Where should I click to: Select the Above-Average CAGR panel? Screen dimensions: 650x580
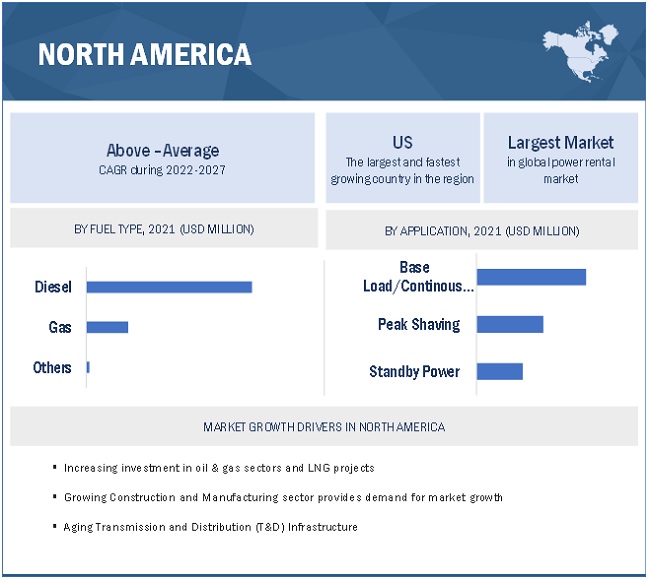click(x=162, y=158)
